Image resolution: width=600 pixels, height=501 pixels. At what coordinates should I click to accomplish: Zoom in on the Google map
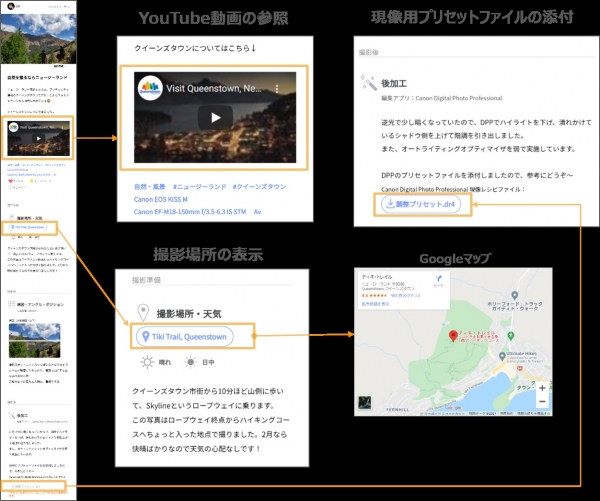[542, 388]
